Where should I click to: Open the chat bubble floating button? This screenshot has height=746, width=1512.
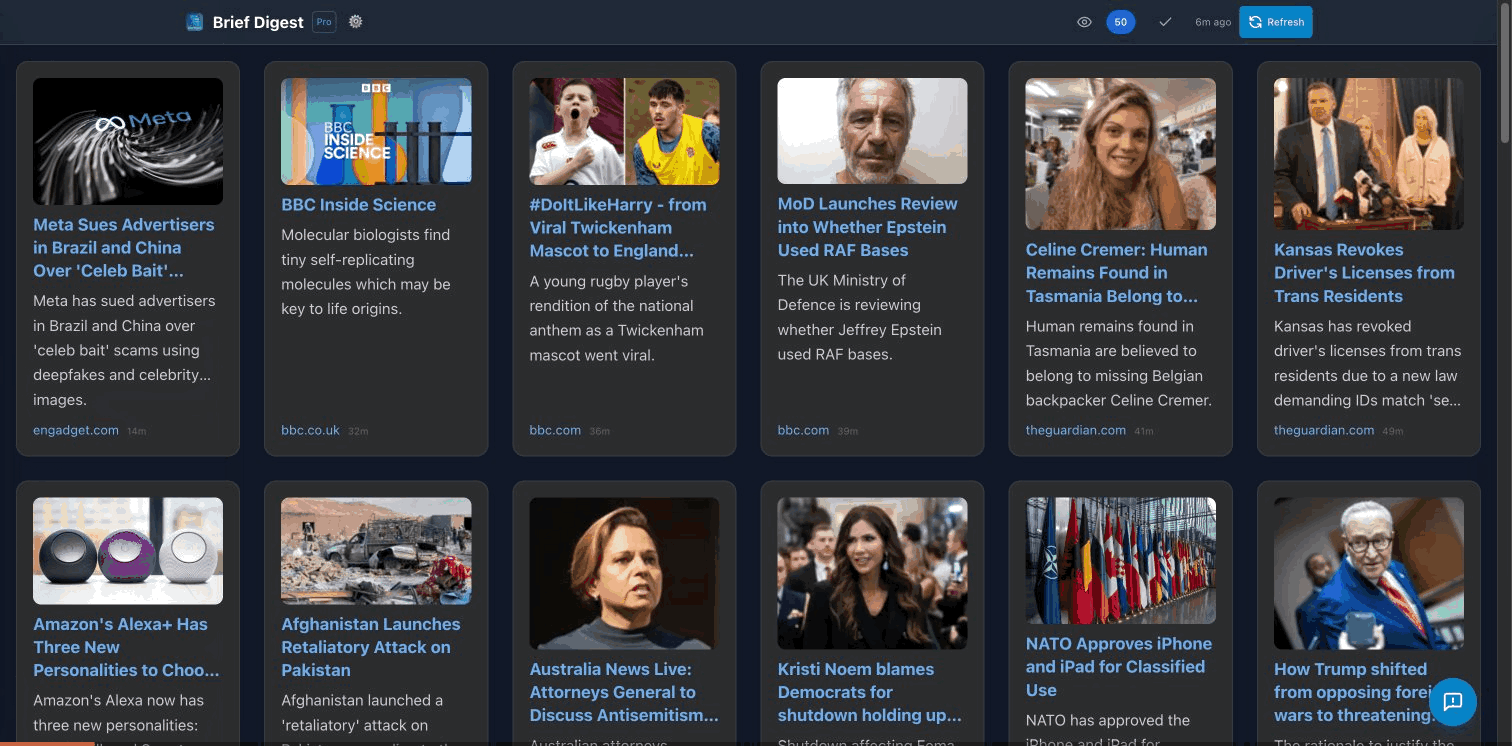1453,701
